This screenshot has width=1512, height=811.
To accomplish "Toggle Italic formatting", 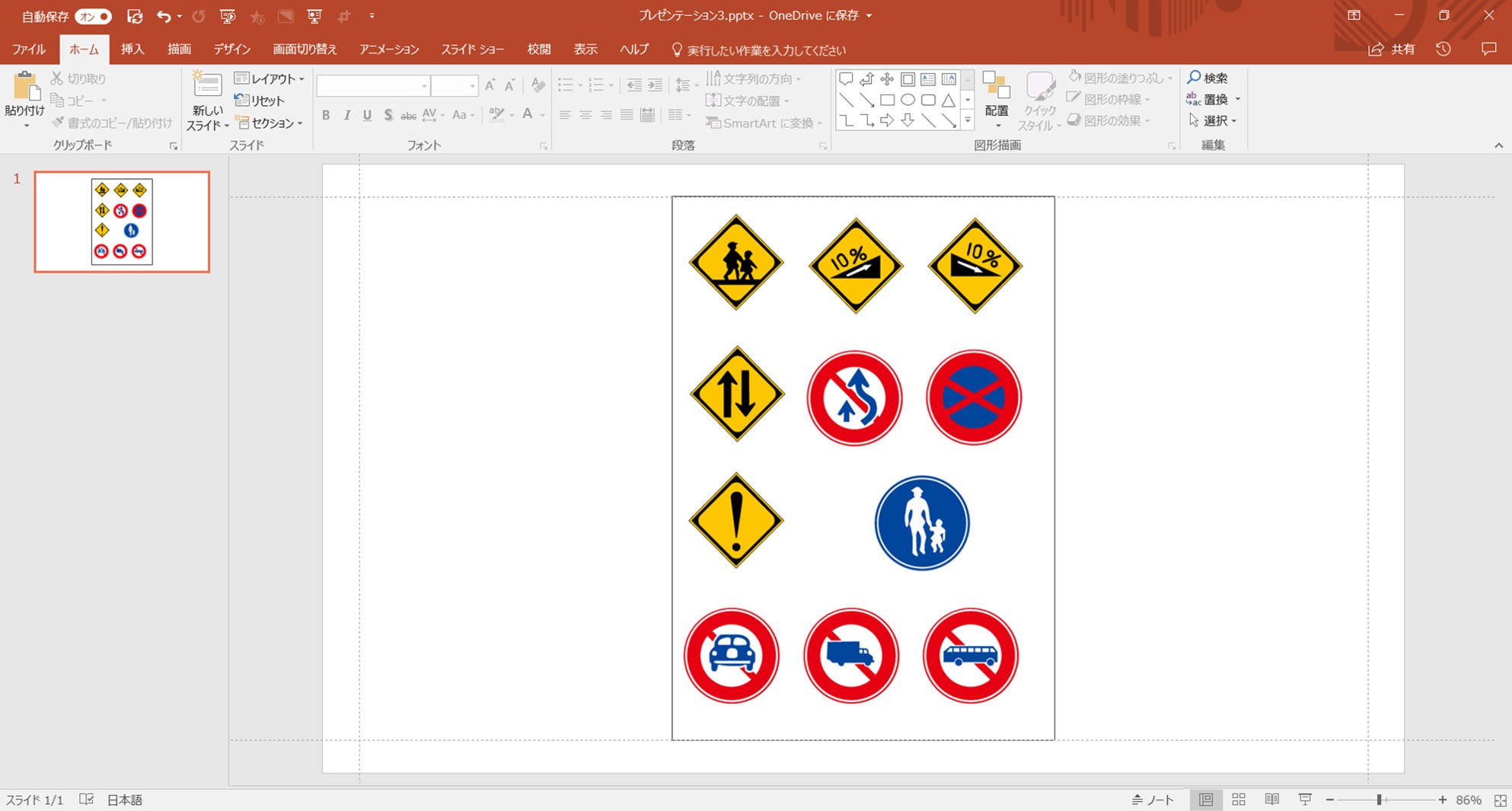I will point(346,115).
